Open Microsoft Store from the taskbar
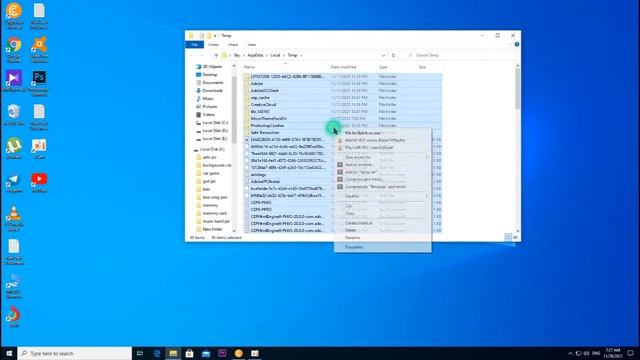The width and height of the screenshot is (640, 360). coord(189,353)
